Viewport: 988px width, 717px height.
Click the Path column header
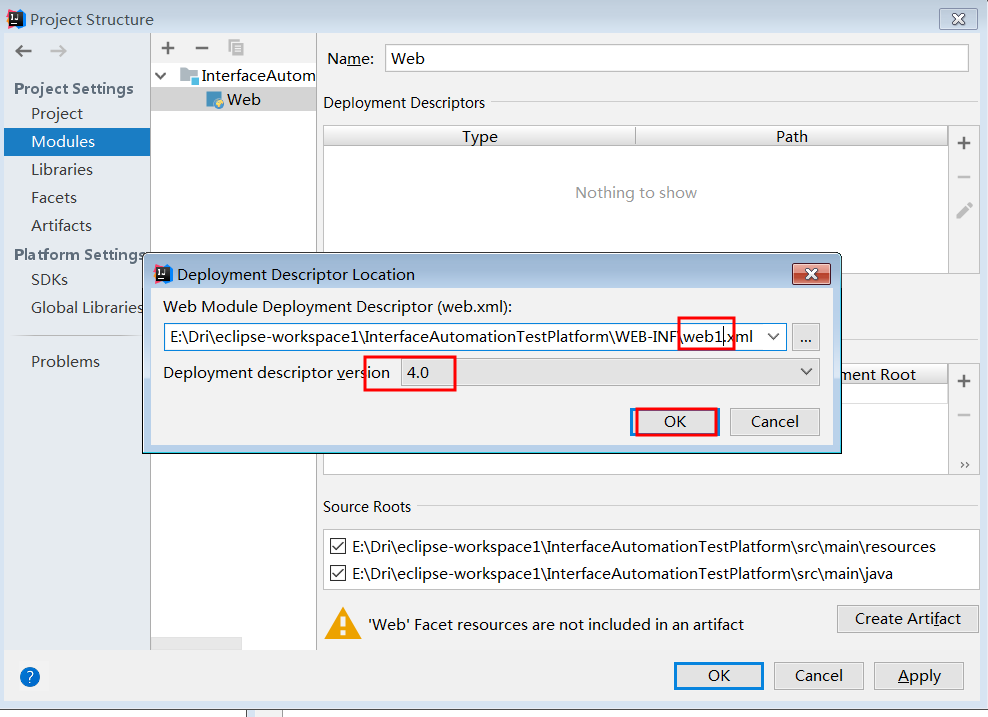click(791, 137)
